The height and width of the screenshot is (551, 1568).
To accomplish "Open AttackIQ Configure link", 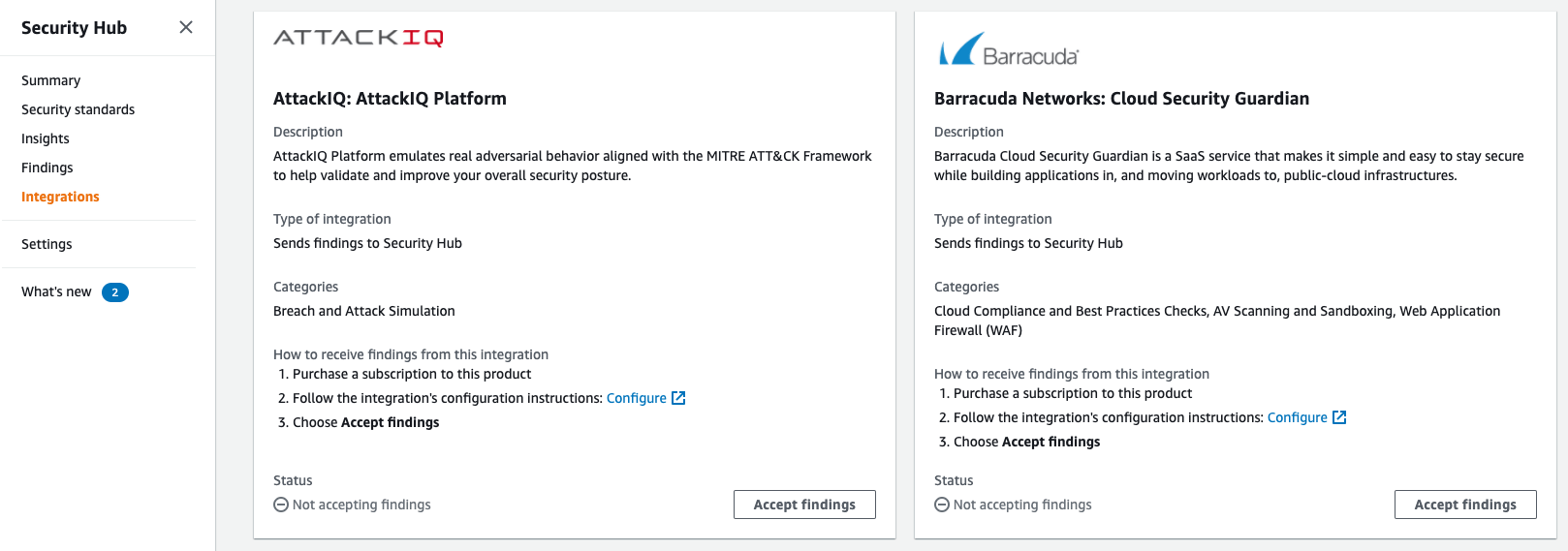I will tap(636, 398).
